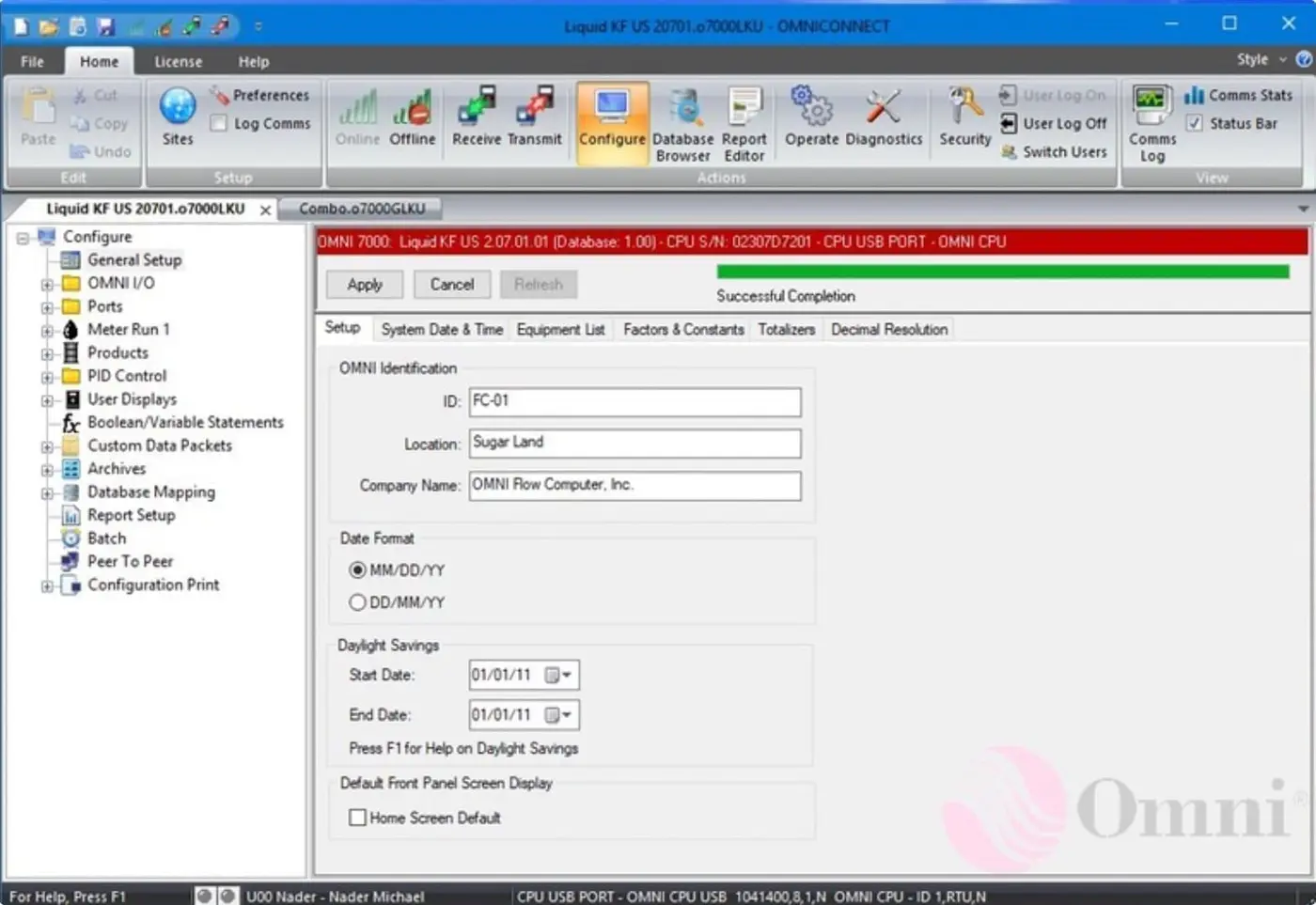
Task: Collapse the Configure root node
Action: [x=23, y=238]
